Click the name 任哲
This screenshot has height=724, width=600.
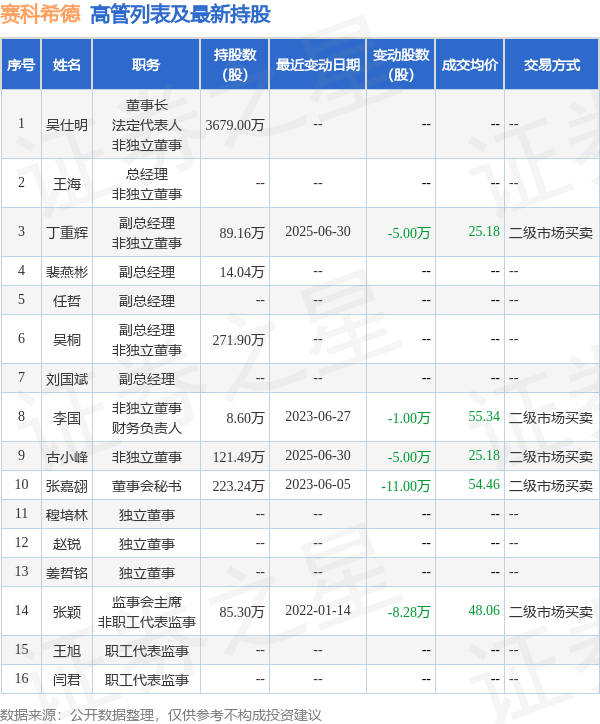(67, 301)
